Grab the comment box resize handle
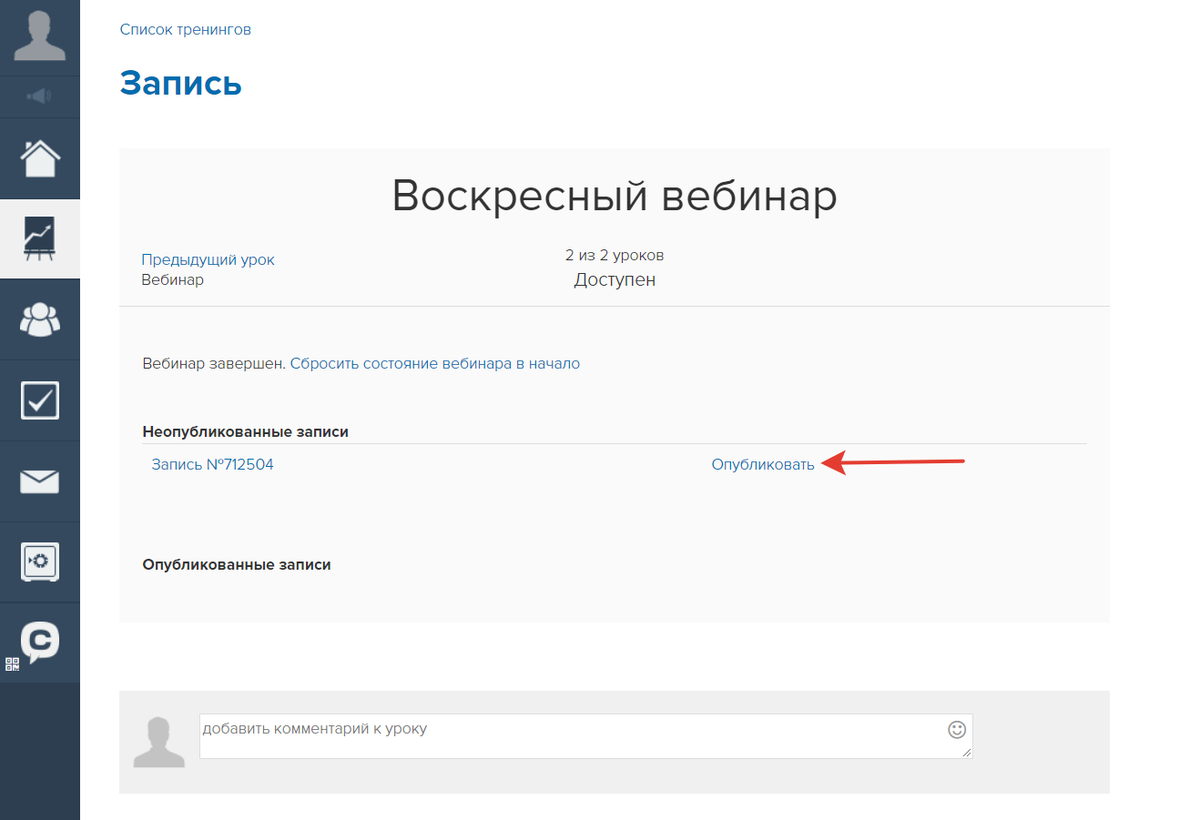Image resolution: width=1200 pixels, height=820 pixels. pyautogui.click(x=967, y=753)
